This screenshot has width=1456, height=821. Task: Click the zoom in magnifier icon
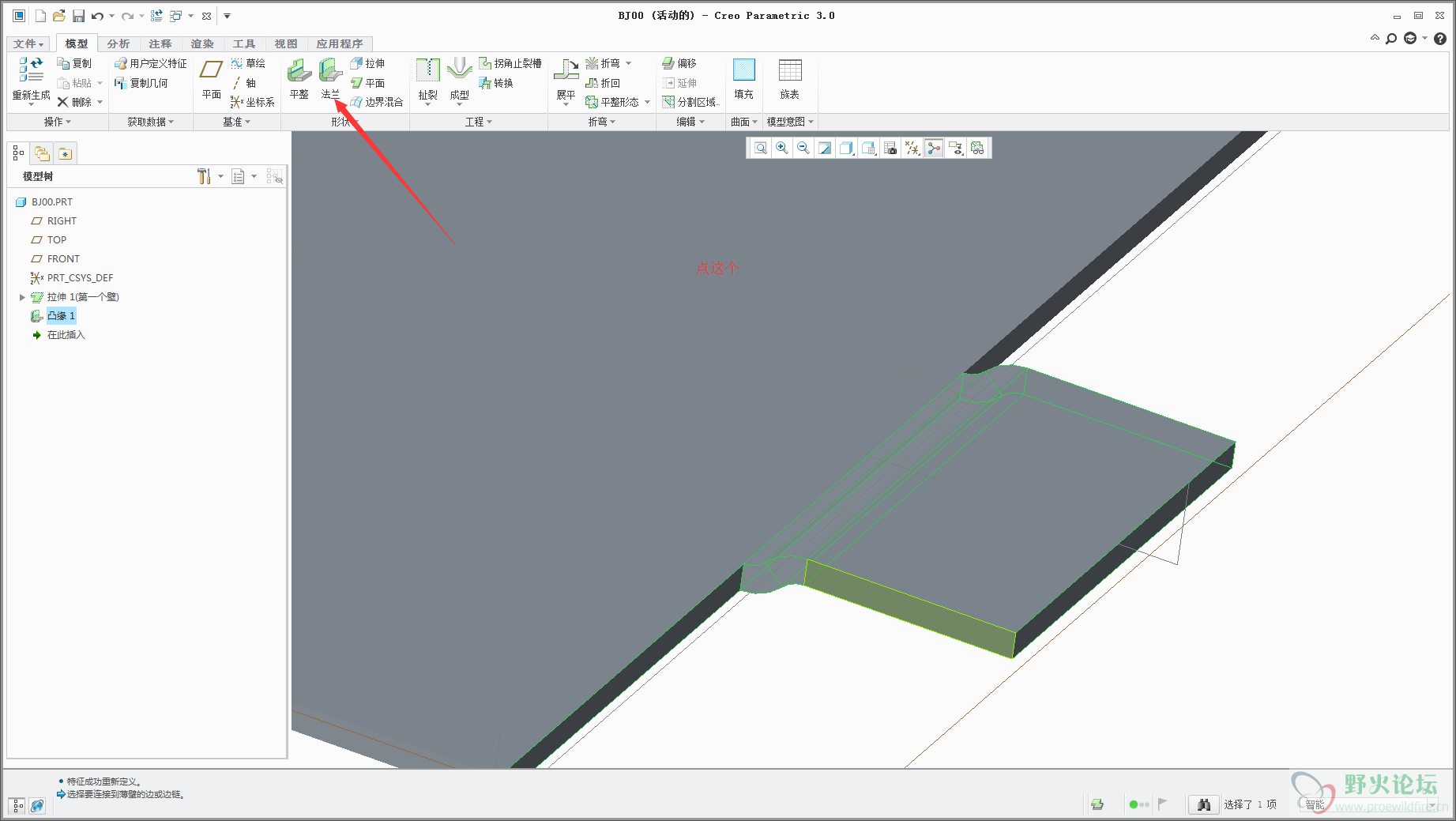point(782,148)
